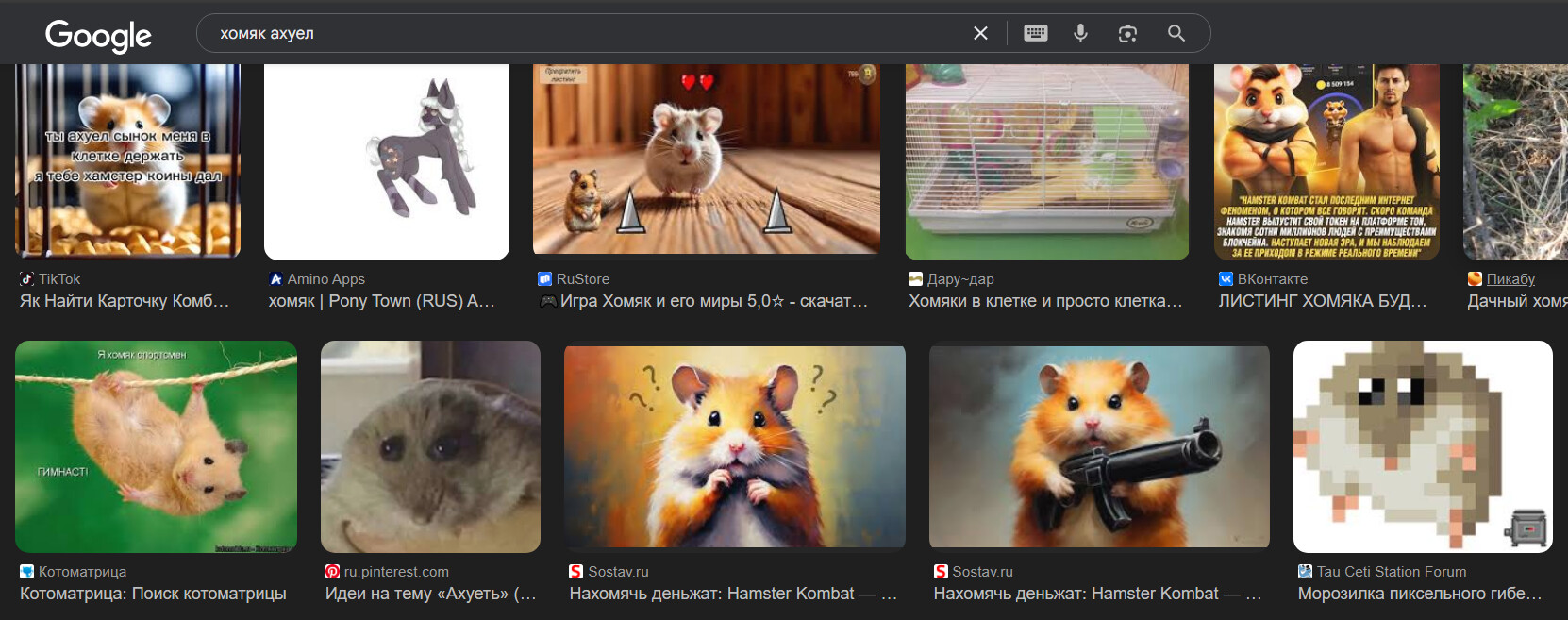The height and width of the screenshot is (620, 1568).
Task: Clear the search query text
Action: (x=980, y=33)
